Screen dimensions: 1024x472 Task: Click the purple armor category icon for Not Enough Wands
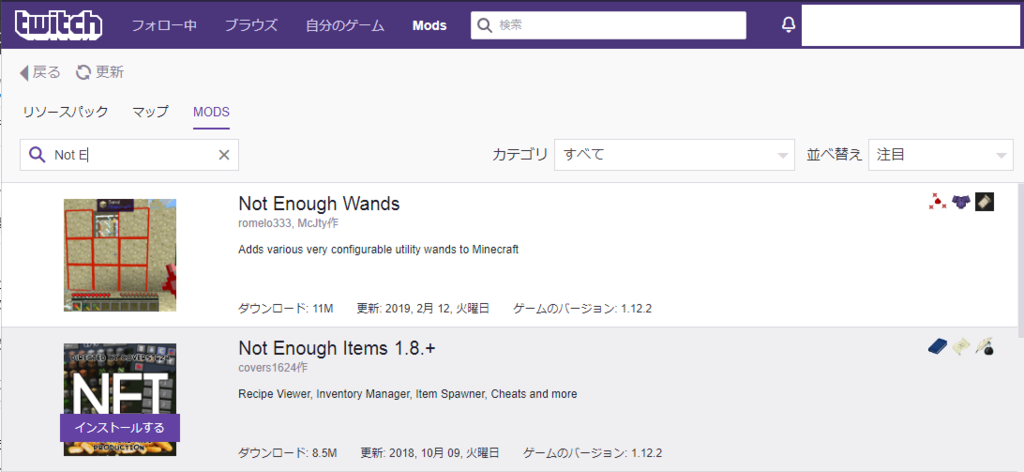click(961, 202)
